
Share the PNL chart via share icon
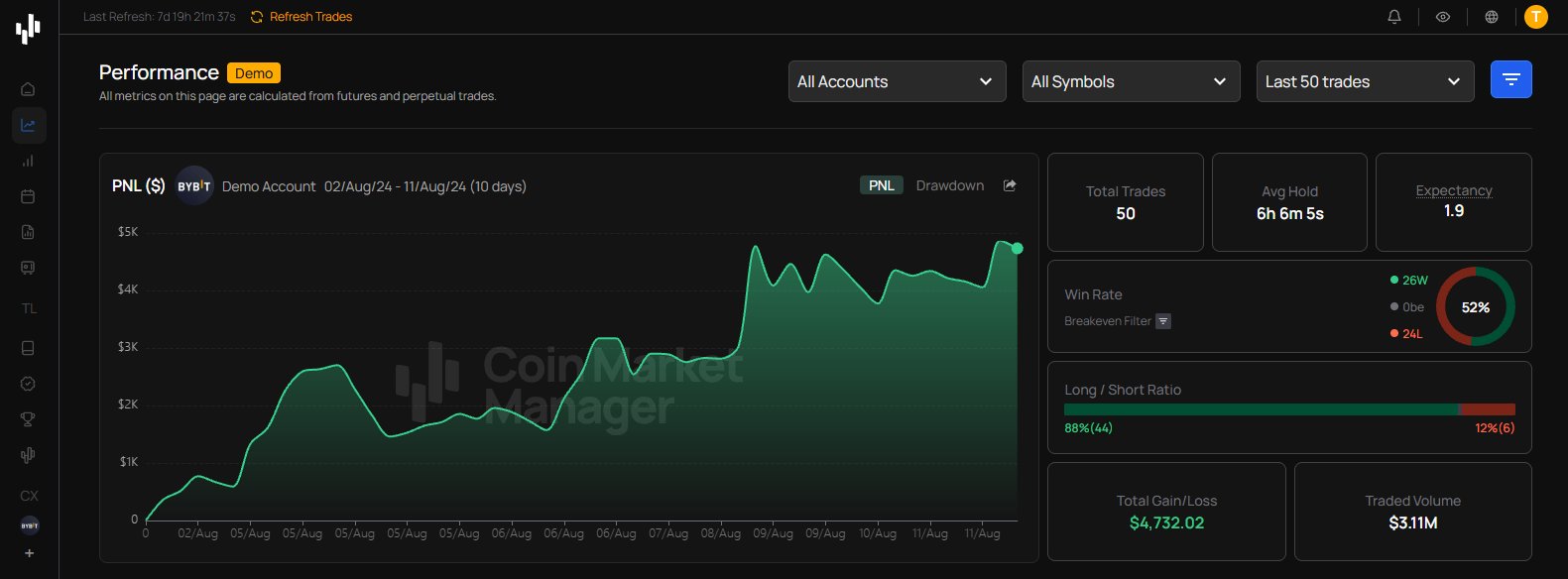click(x=1010, y=185)
